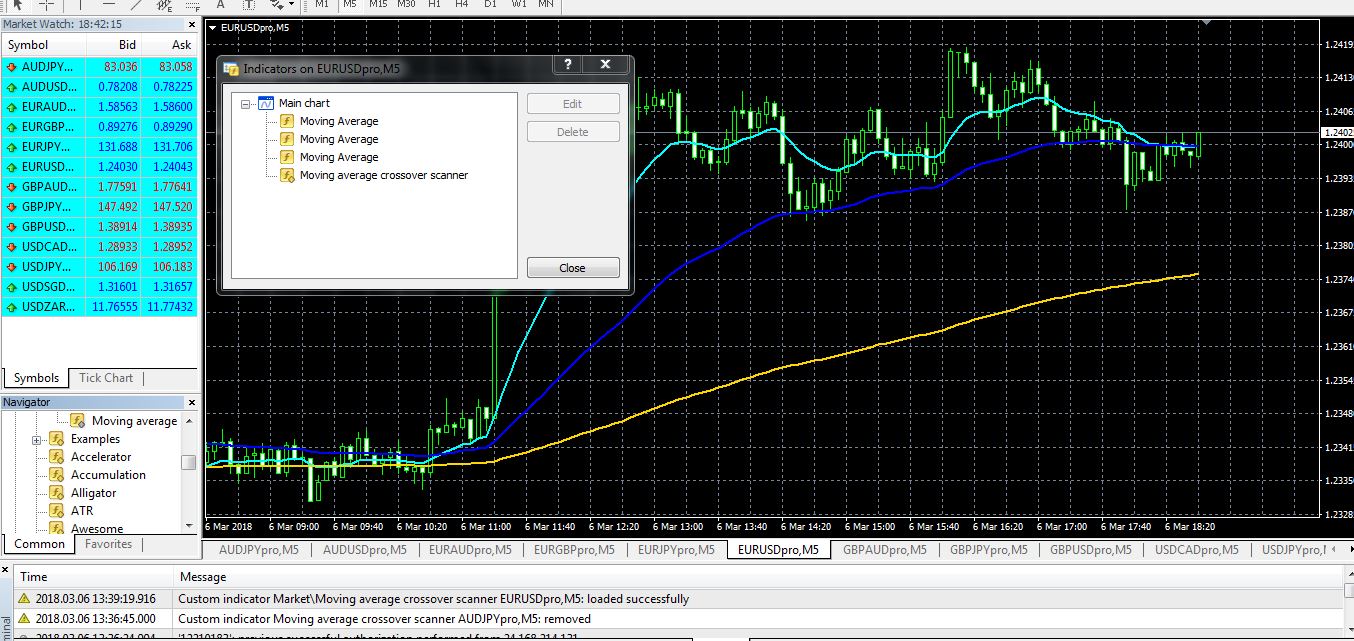Click the Bid column header
Image resolution: width=1354 pixels, height=641 pixels.
coord(115,45)
